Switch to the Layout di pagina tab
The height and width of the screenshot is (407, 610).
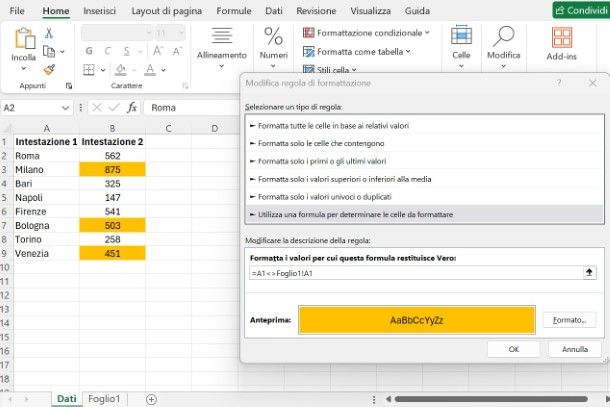[x=167, y=11]
